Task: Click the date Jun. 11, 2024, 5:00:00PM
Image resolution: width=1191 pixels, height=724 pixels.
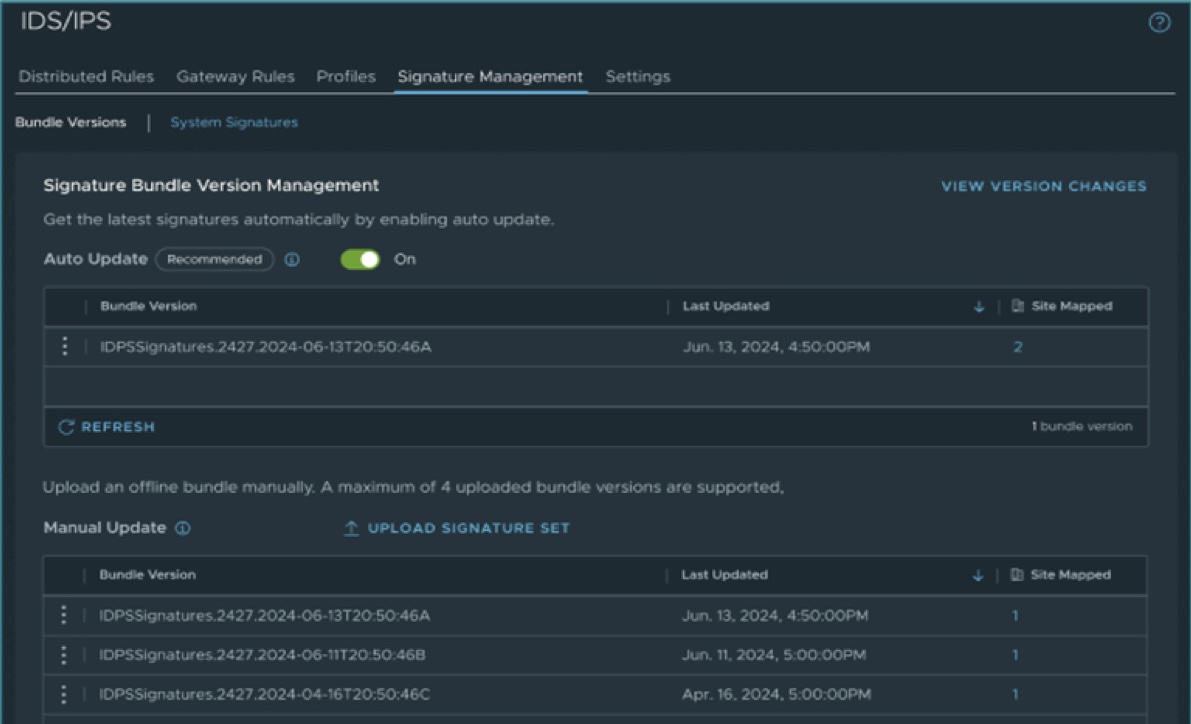Action: tap(774, 655)
